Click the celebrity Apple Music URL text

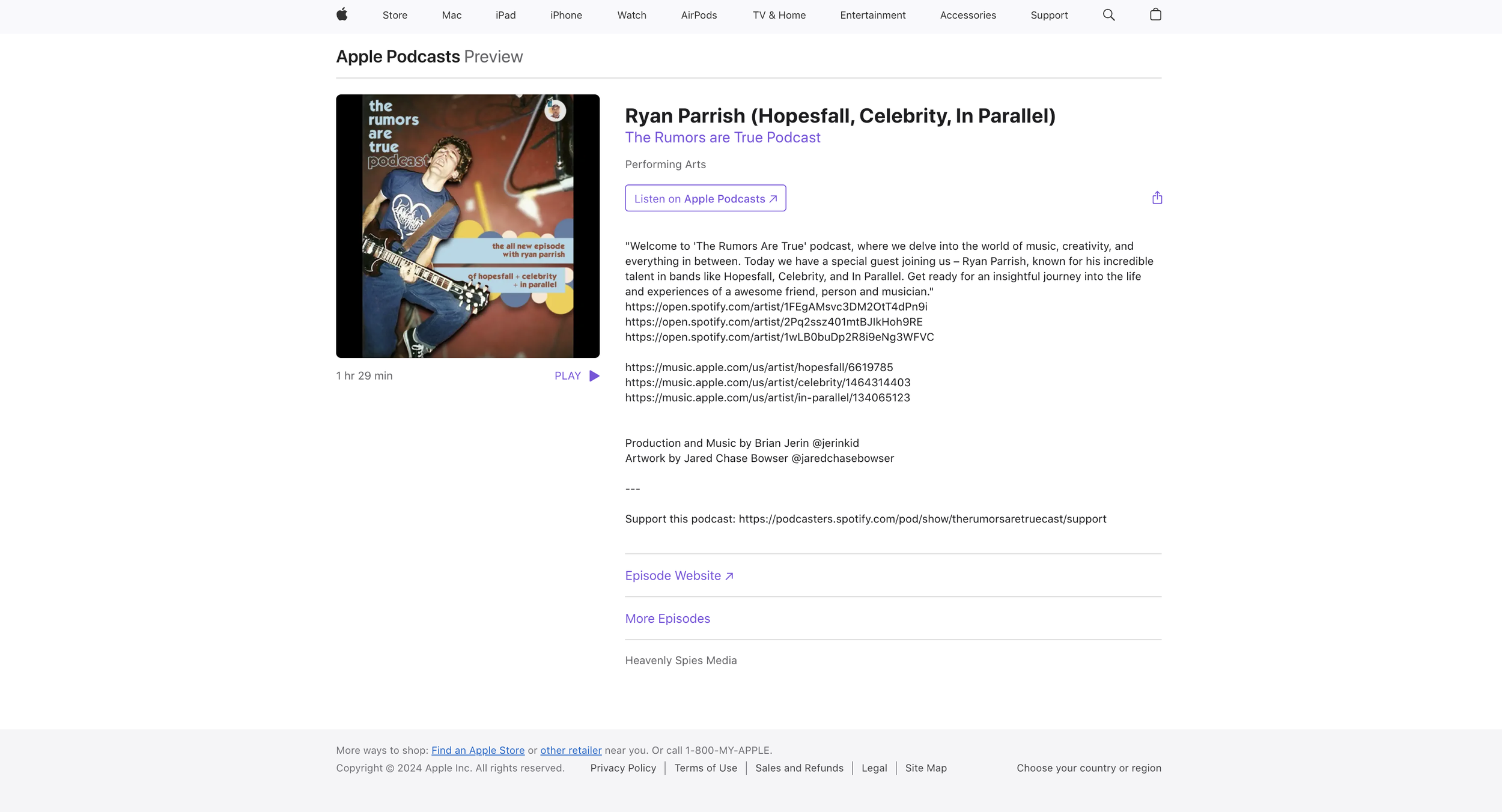click(768, 383)
